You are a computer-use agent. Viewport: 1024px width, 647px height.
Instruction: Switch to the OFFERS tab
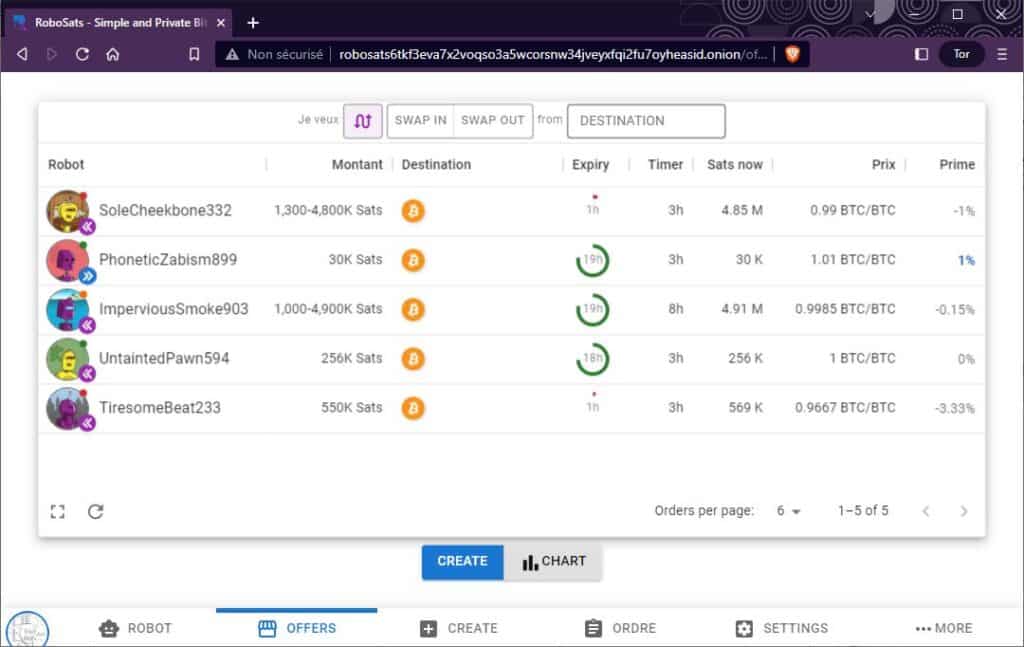pos(296,628)
